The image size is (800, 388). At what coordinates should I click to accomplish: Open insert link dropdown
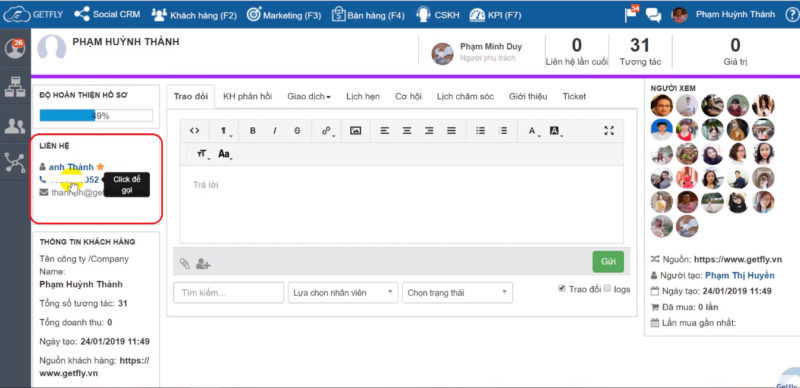(327, 131)
